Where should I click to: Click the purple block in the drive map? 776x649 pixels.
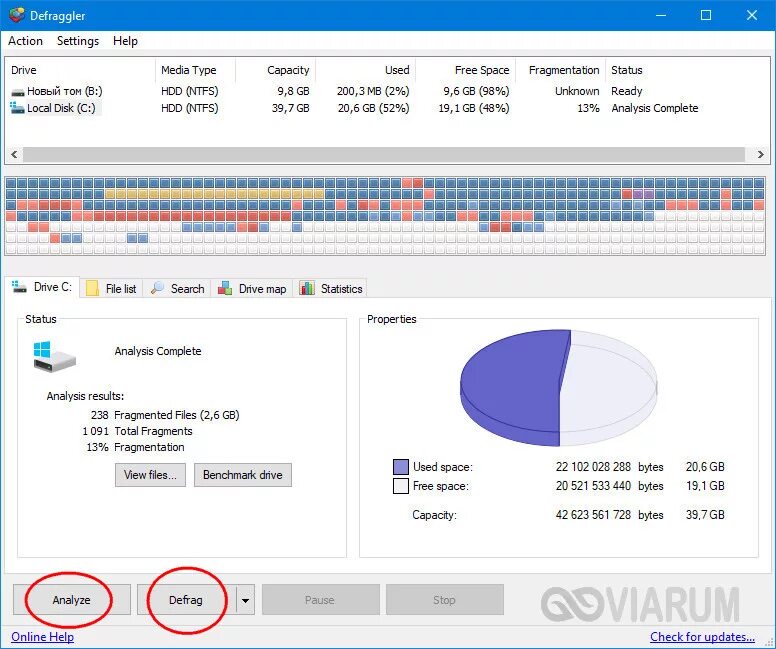pyautogui.click(x=643, y=194)
